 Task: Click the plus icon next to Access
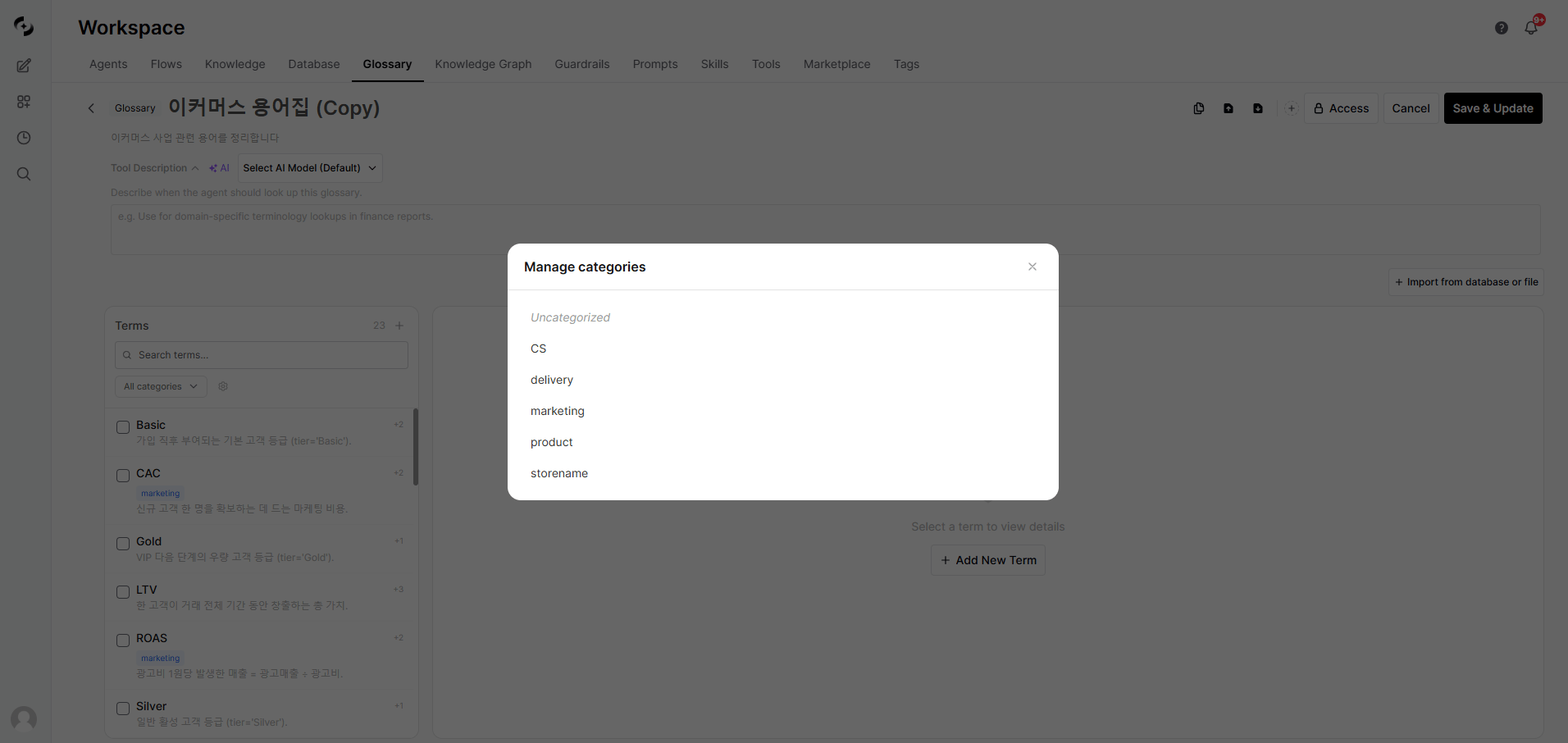[x=1292, y=108]
